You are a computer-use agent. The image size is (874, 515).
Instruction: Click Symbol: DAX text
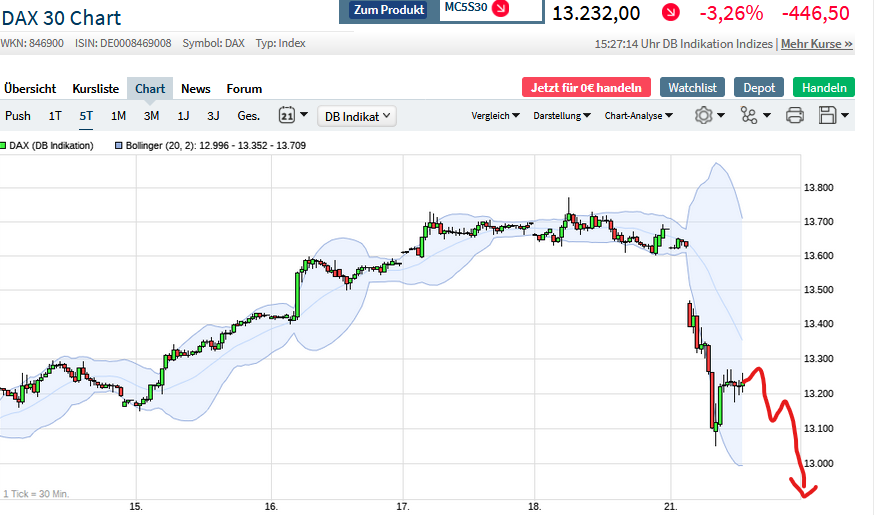coord(213,43)
